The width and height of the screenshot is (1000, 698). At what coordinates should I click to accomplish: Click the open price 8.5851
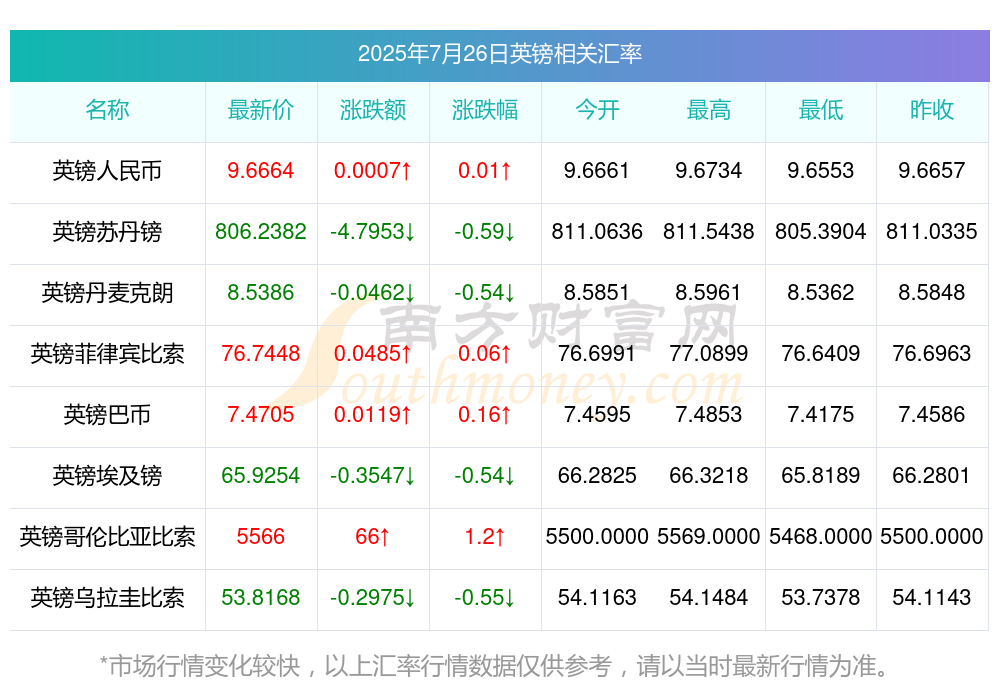[597, 292]
